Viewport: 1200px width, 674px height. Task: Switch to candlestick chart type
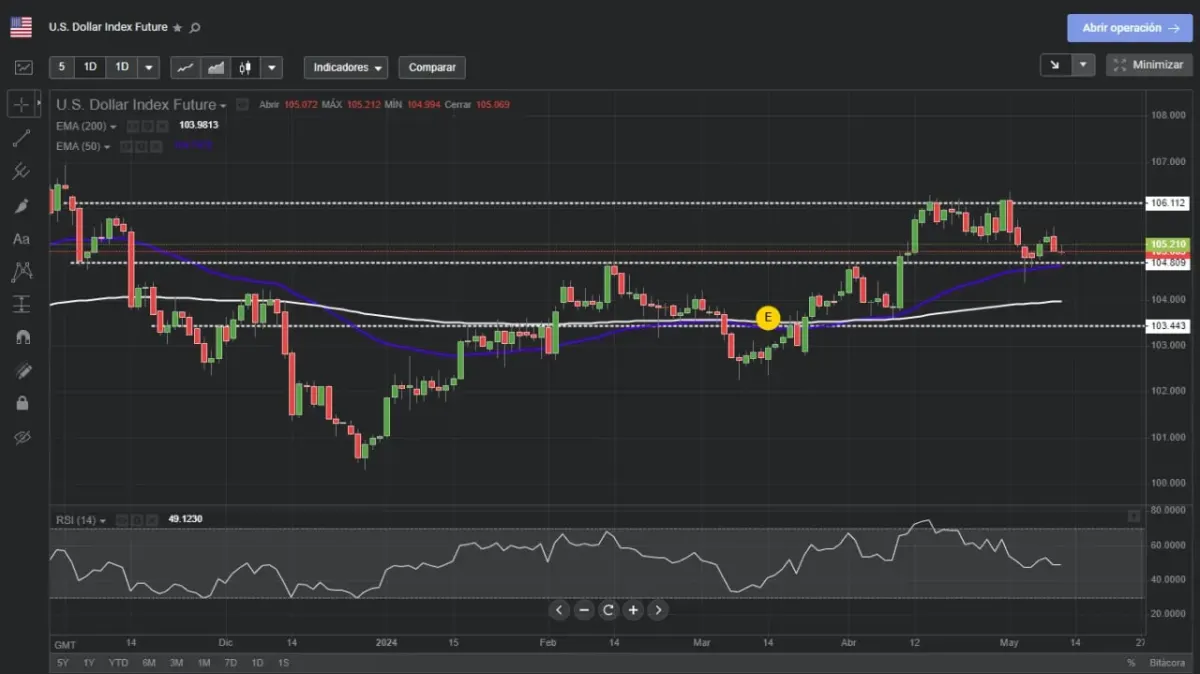pos(243,68)
